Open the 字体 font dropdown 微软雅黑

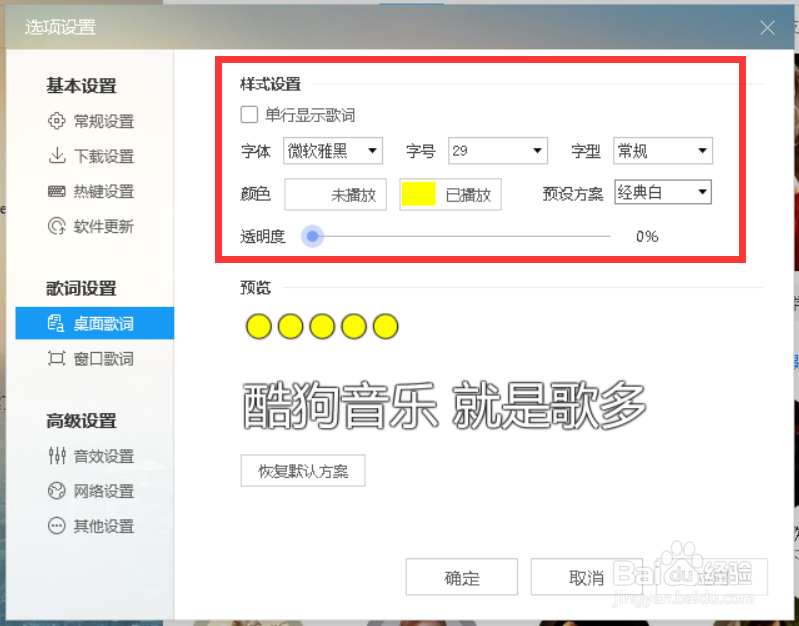point(333,150)
